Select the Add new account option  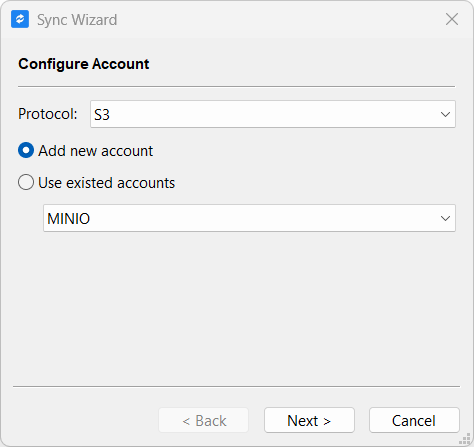86,151
